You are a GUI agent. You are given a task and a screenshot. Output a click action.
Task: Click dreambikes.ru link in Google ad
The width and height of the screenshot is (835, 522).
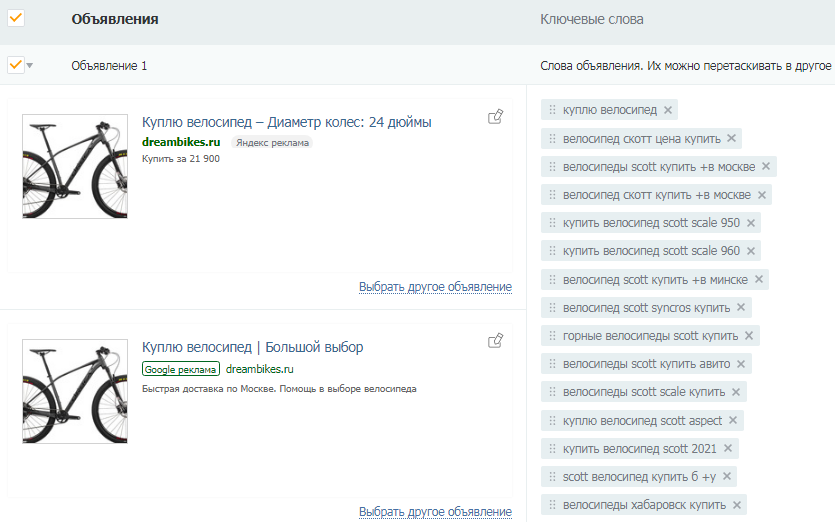[259, 369]
